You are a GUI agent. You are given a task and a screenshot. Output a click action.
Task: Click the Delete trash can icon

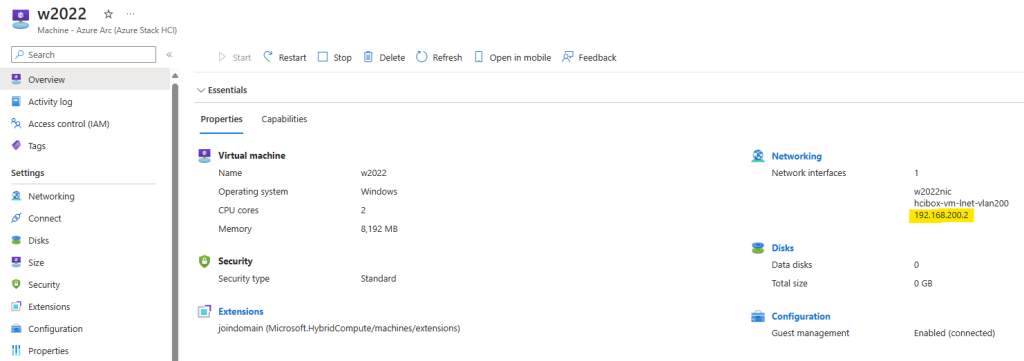[368, 57]
